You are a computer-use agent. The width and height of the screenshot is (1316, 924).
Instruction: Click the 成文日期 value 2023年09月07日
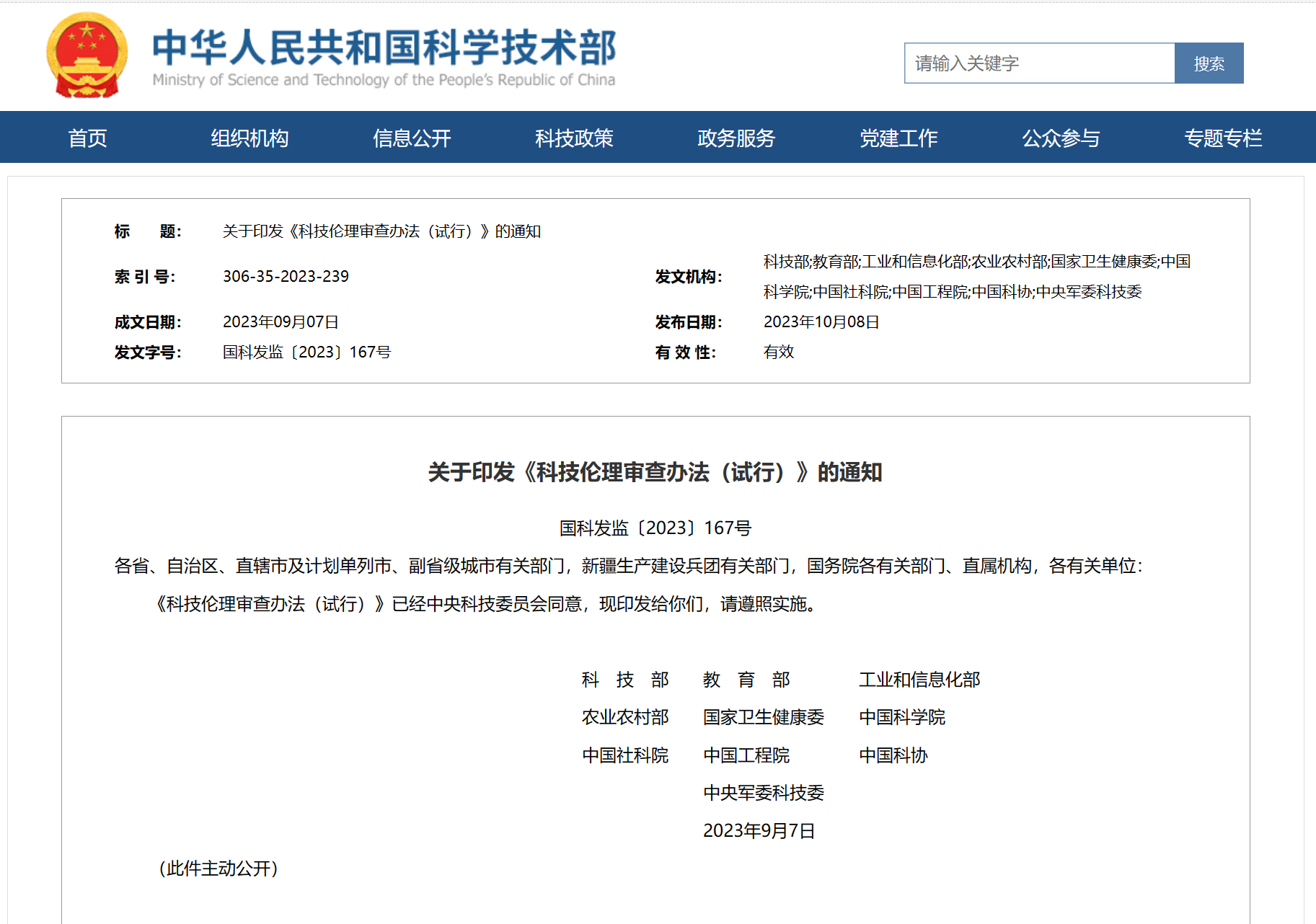281,322
